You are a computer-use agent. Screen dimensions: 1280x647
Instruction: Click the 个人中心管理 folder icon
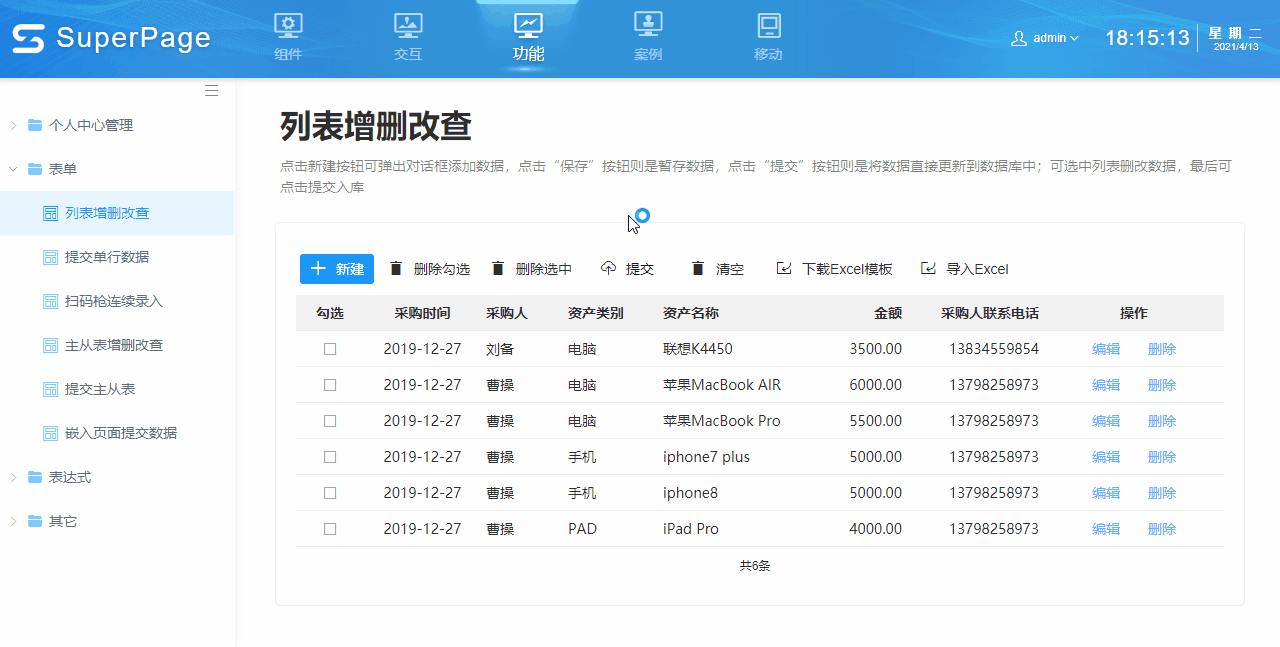(35, 125)
